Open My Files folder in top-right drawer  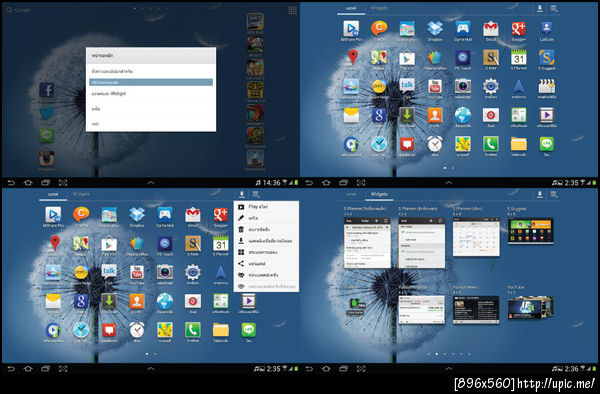[x=518, y=144]
